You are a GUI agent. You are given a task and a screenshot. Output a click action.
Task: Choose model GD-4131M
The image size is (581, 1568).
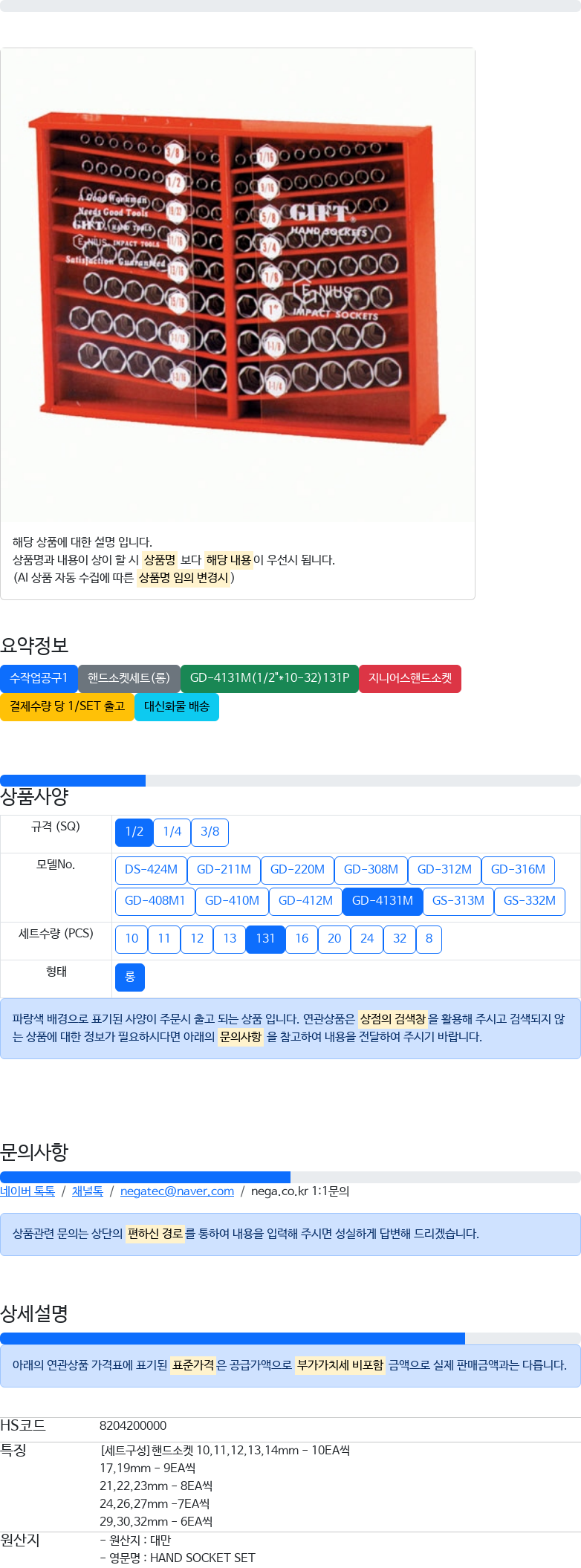click(383, 902)
